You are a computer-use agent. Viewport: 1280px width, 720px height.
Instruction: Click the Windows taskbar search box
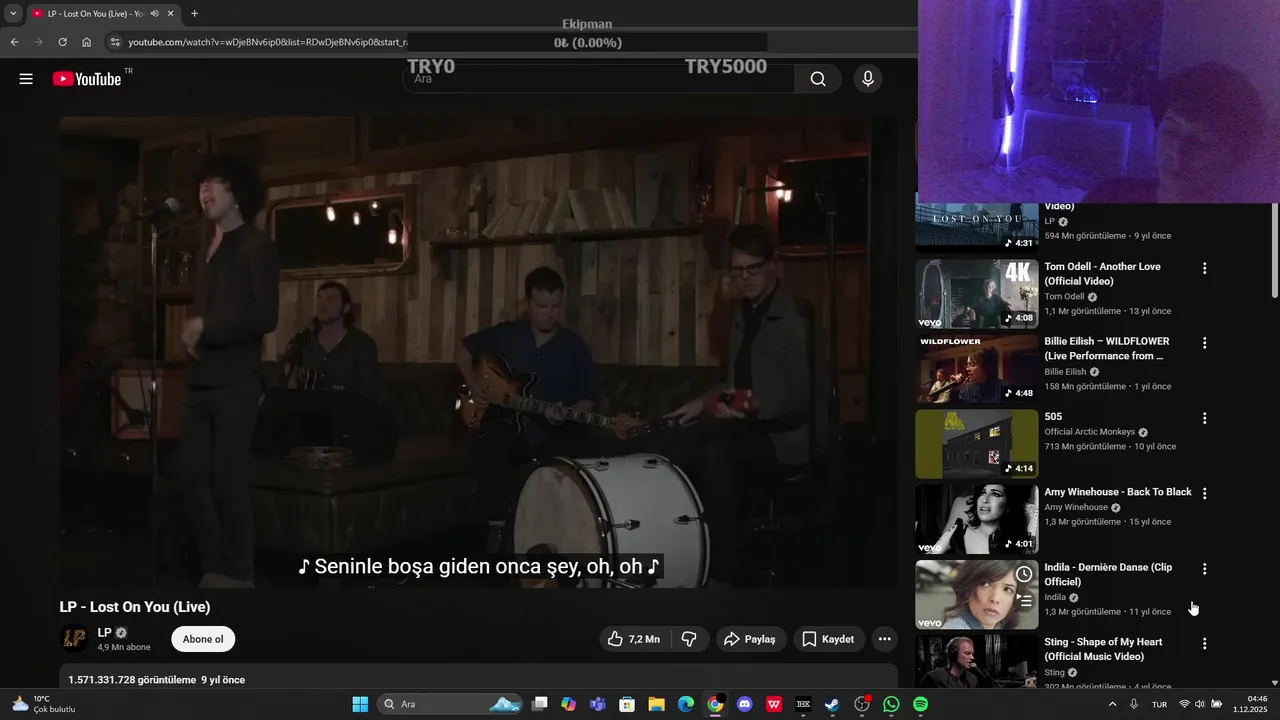coord(450,704)
